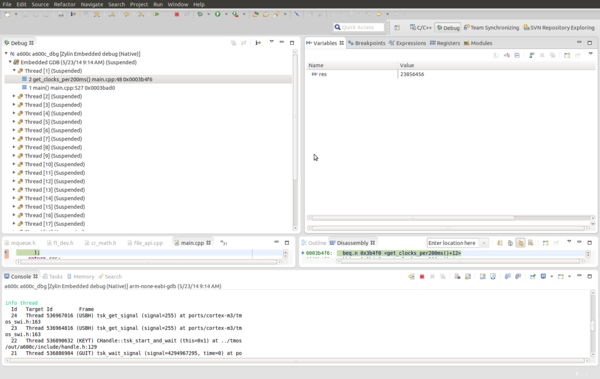Open the Refactor menu
The height and width of the screenshot is (379, 600).
[x=64, y=4]
